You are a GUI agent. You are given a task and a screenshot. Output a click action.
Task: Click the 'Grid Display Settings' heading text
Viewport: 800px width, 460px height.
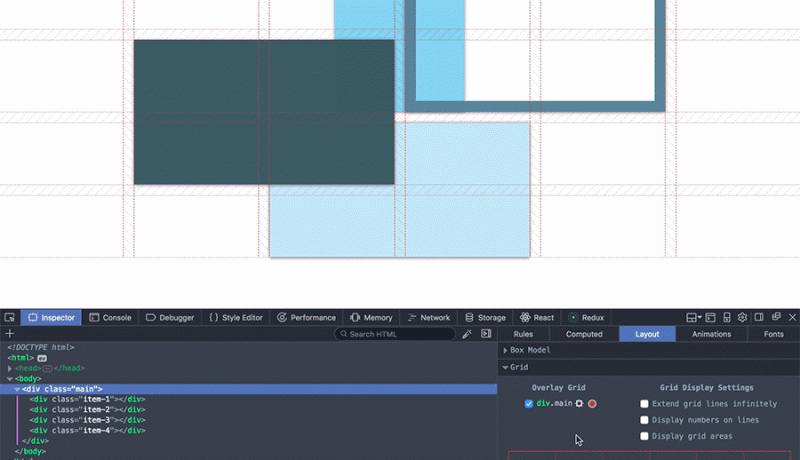coord(706,388)
